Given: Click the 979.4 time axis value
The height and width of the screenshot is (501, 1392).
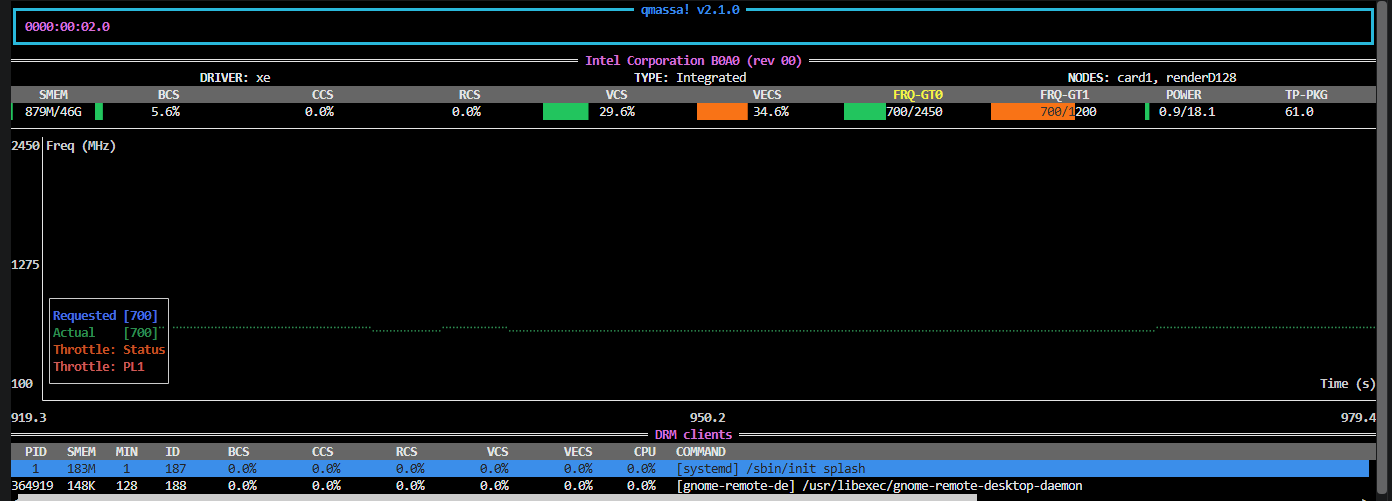Looking at the screenshot, I should point(1359,418).
